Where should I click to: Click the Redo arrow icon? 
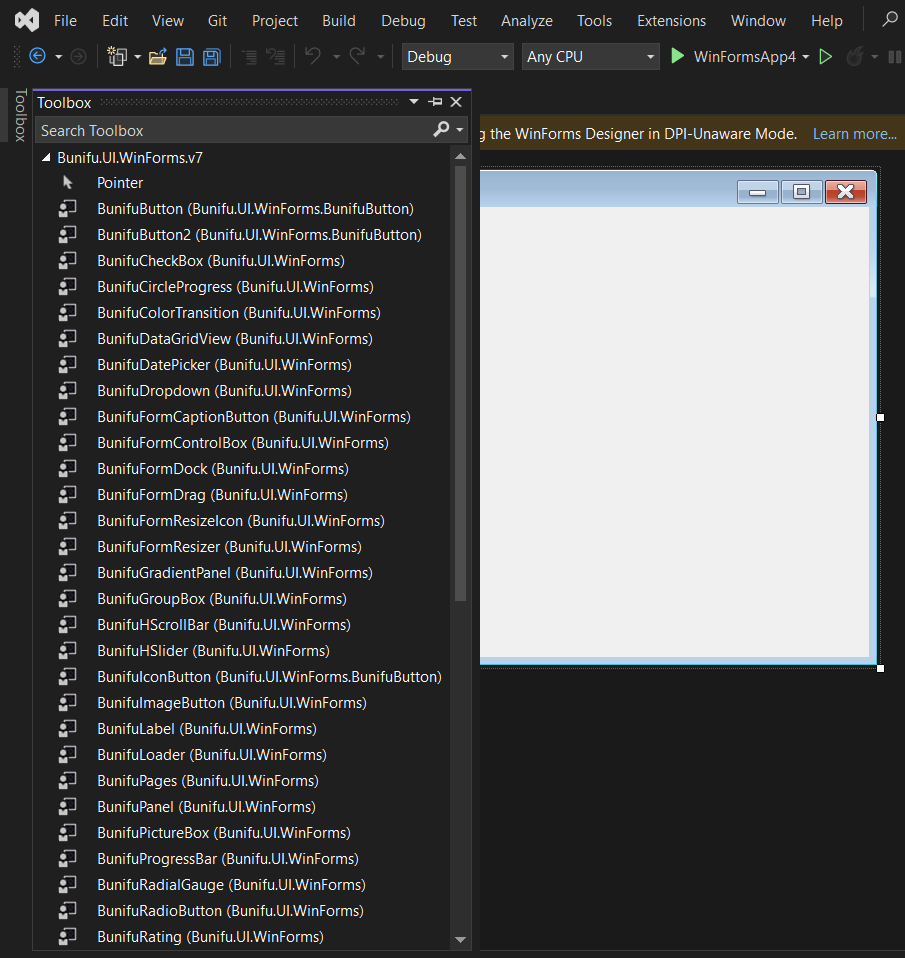point(357,56)
